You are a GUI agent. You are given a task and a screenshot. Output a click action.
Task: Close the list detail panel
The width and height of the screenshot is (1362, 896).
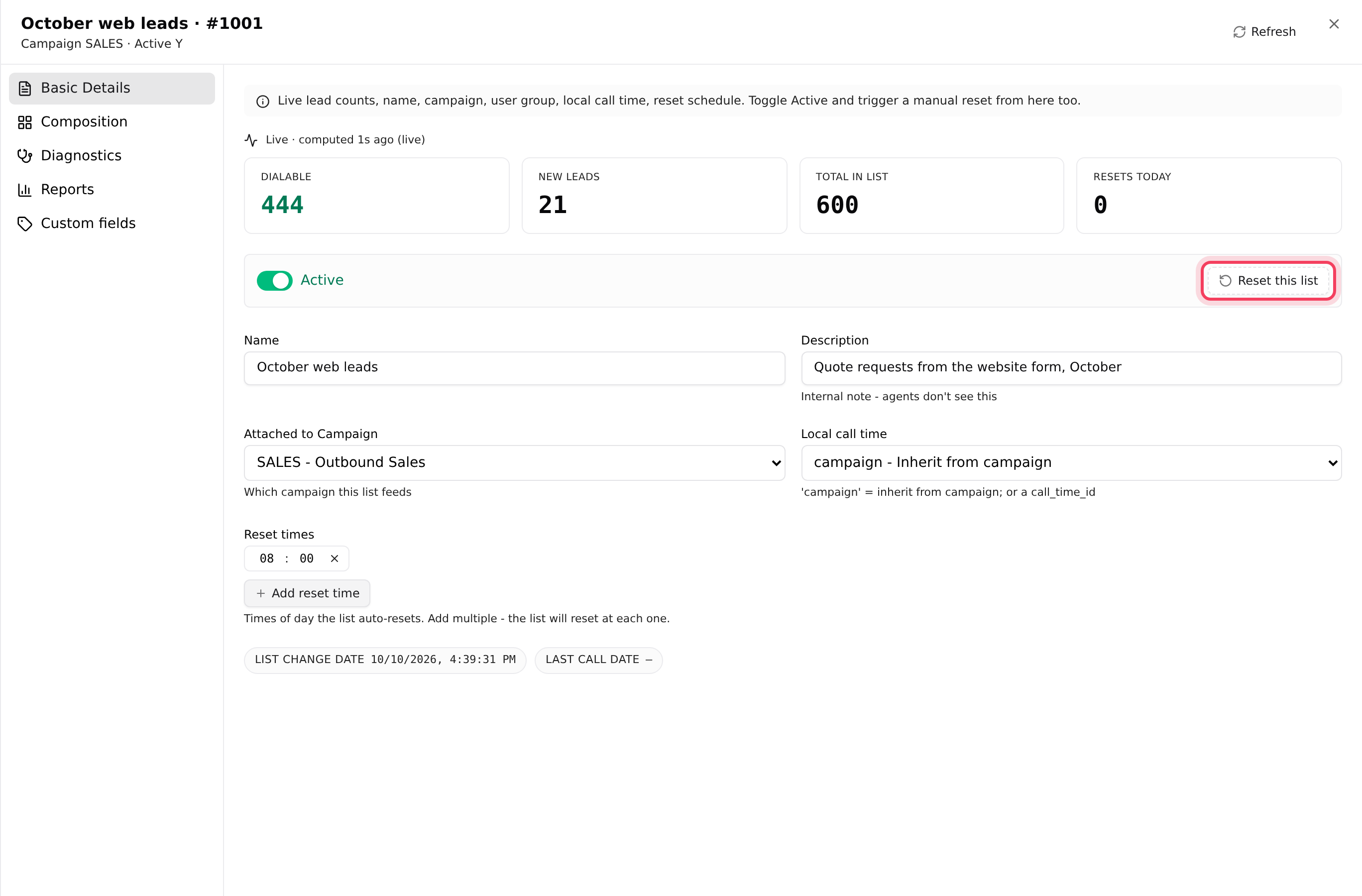1334,24
